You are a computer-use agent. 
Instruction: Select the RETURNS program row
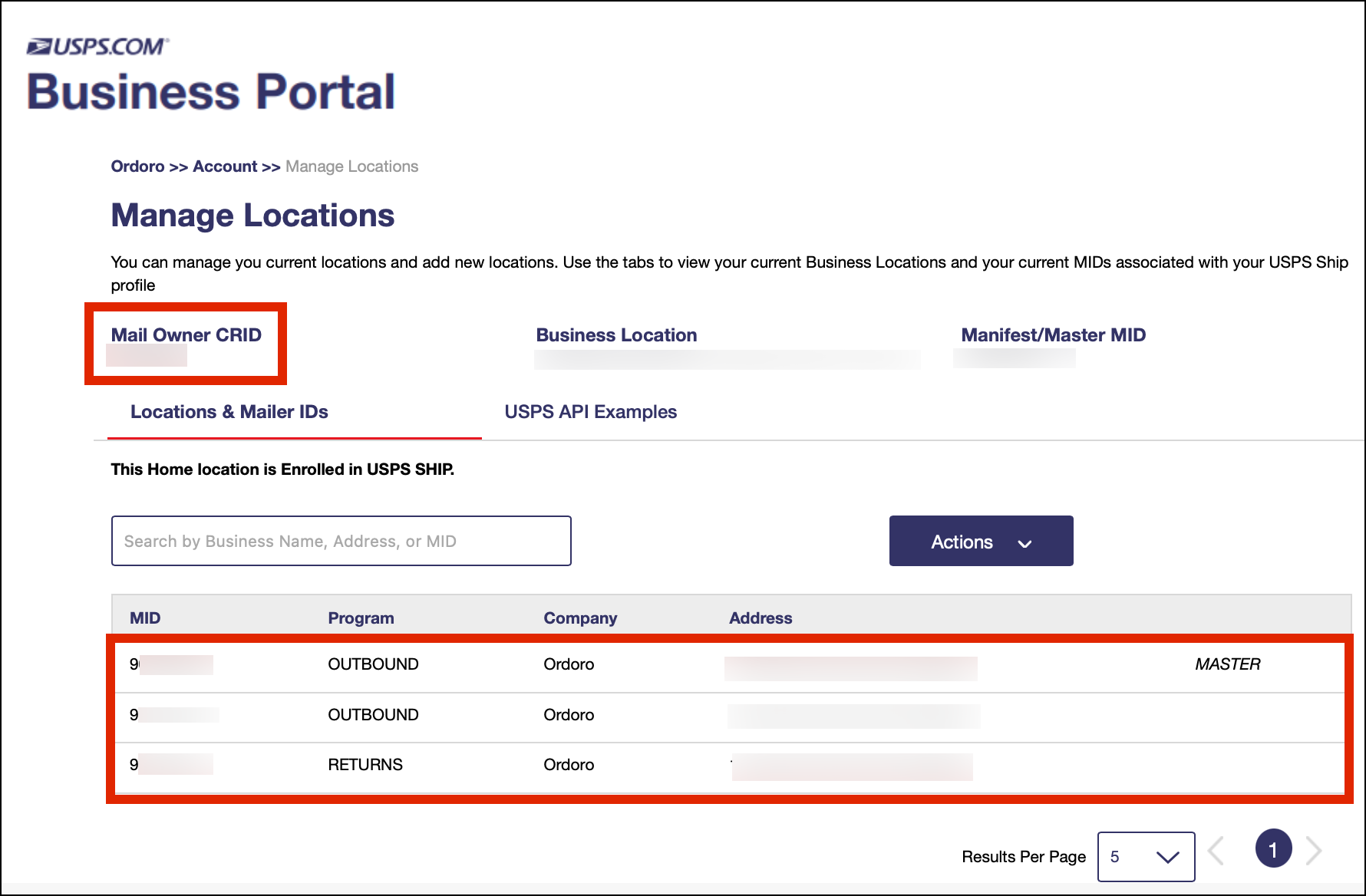point(365,765)
